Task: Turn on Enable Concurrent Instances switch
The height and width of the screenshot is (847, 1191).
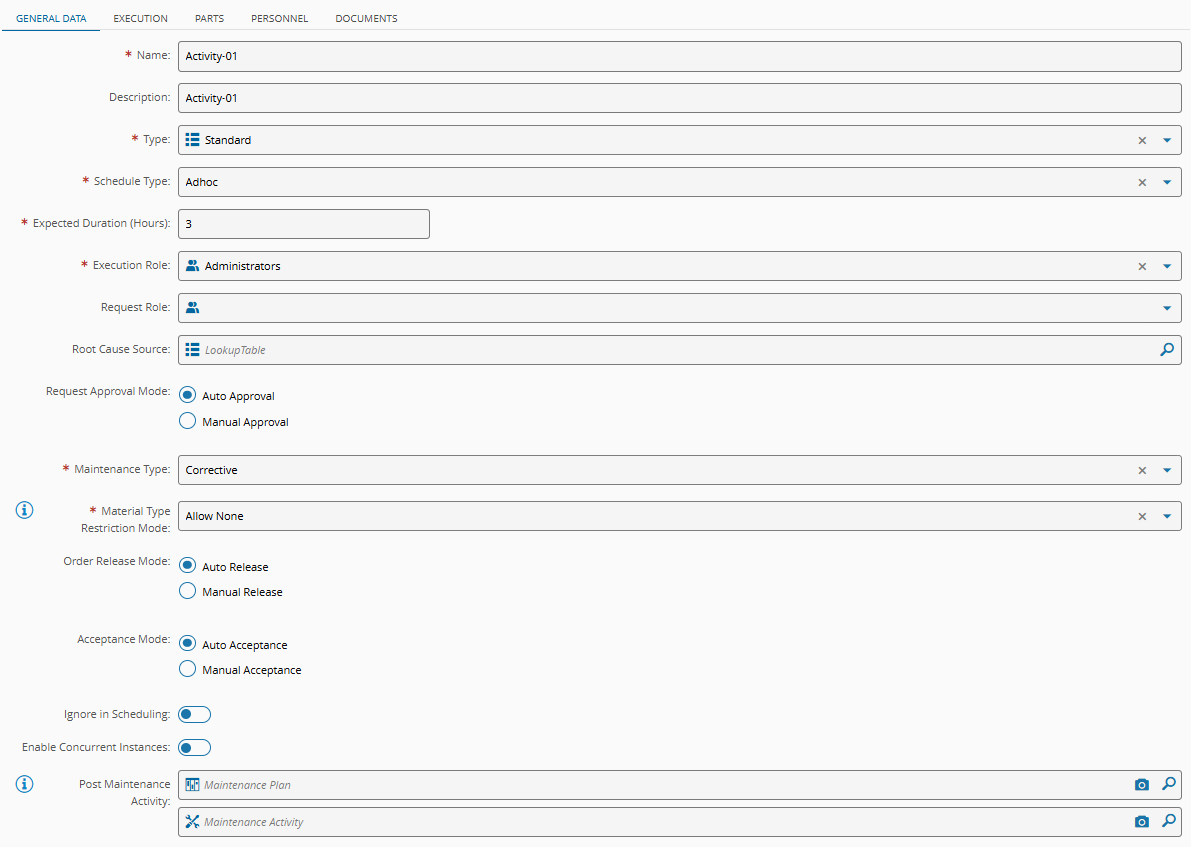Action: tap(194, 748)
